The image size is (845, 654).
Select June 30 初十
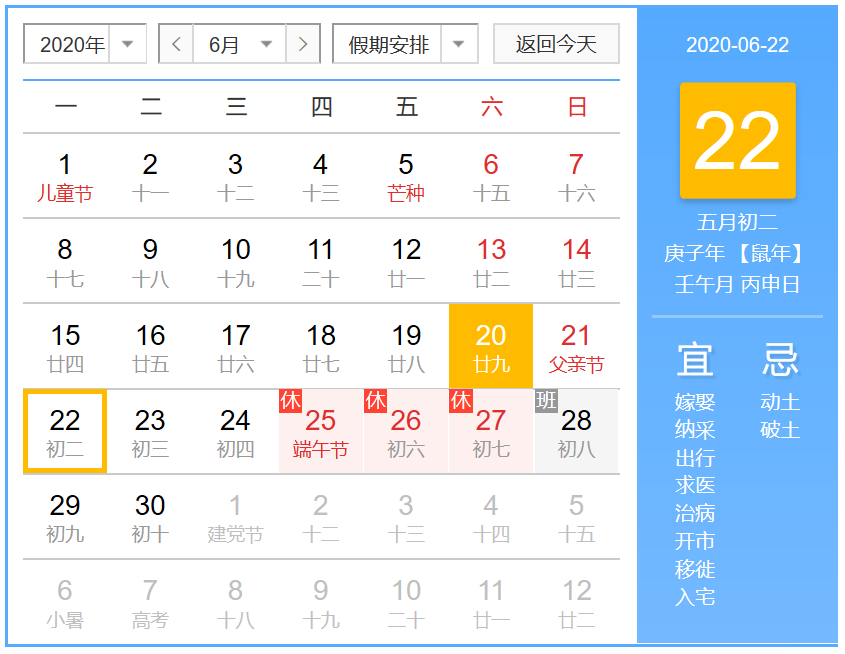point(150,517)
